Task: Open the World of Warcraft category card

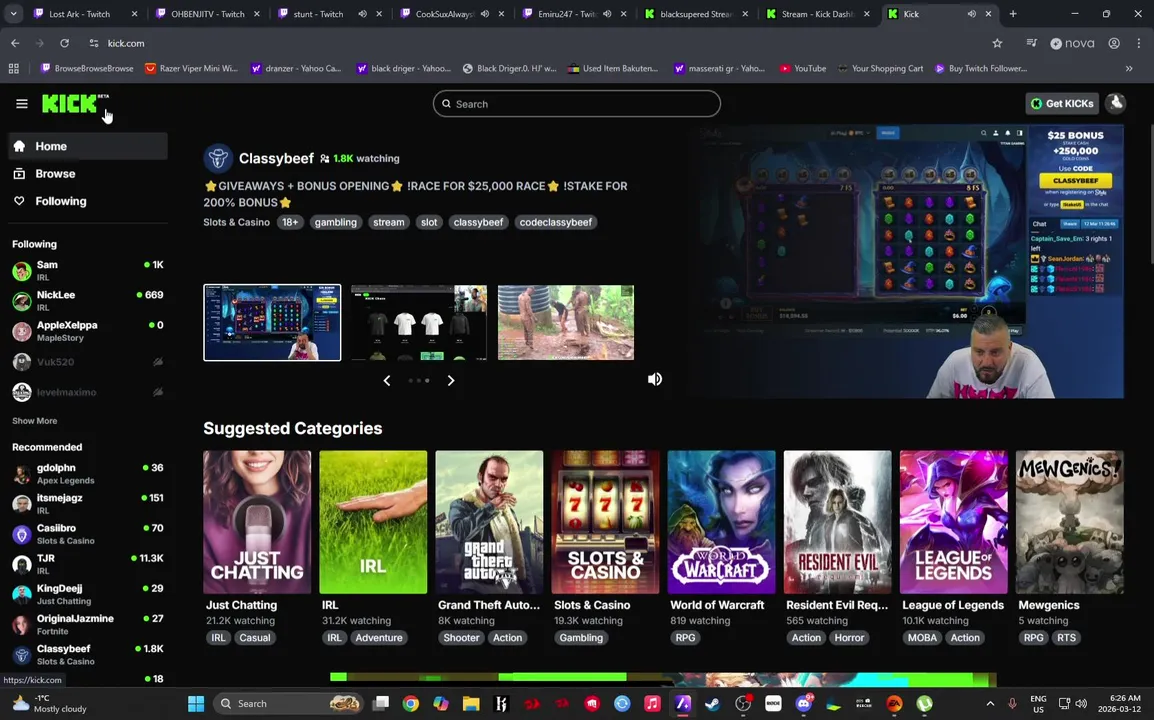Action: (x=721, y=522)
